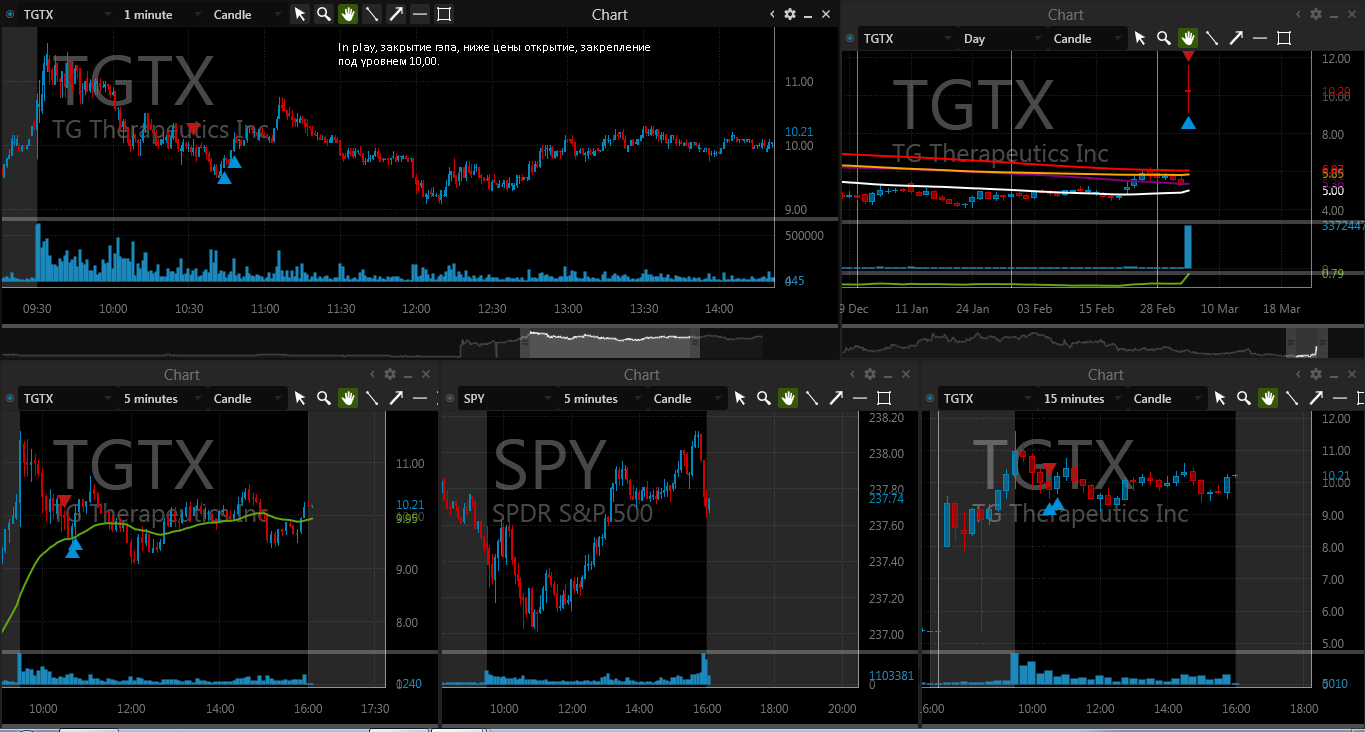This screenshot has height=732, width=1365.
Task: Select the pointer tool in the 1 minute chart
Action: pyautogui.click(x=300, y=14)
